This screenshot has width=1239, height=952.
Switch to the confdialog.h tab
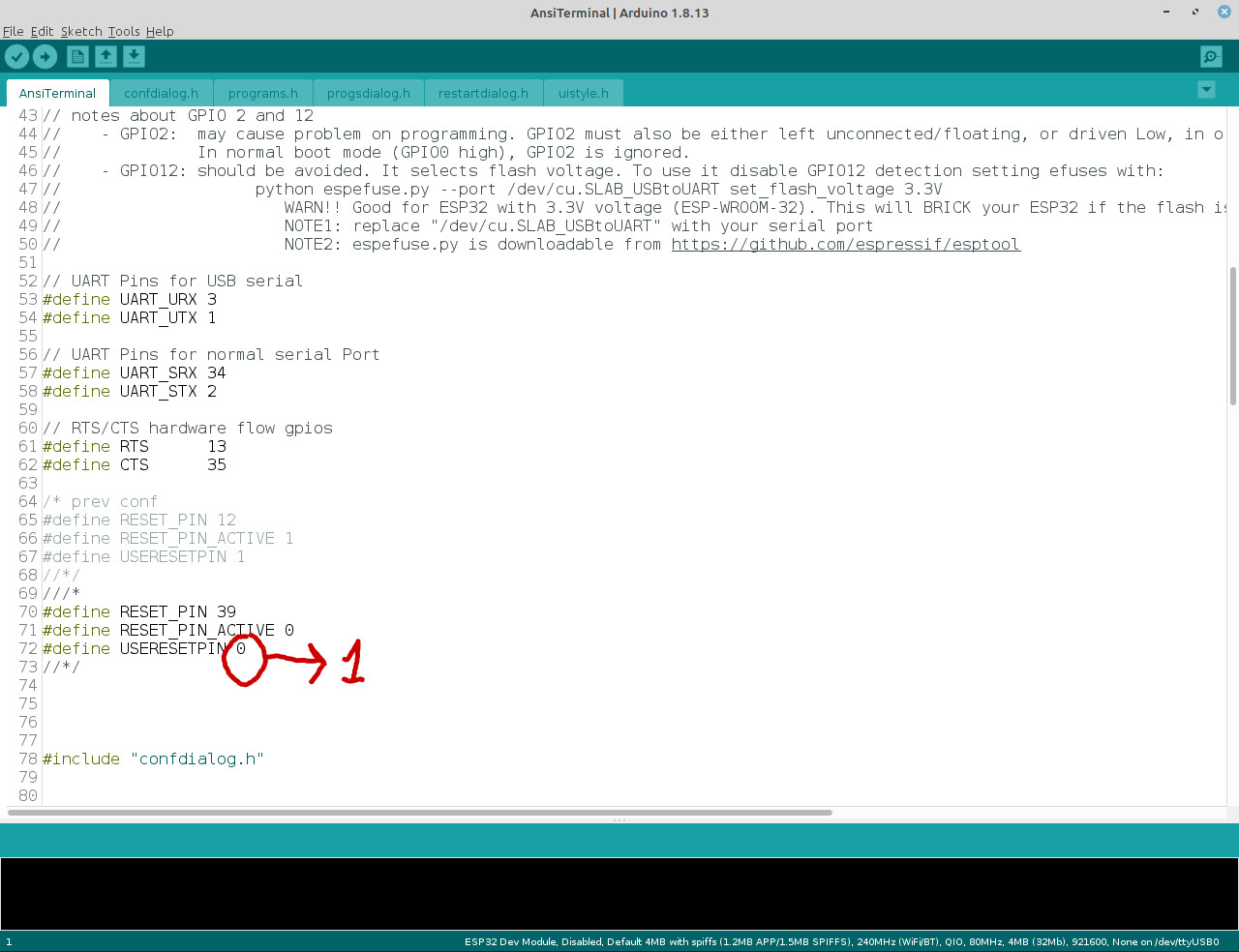click(161, 93)
